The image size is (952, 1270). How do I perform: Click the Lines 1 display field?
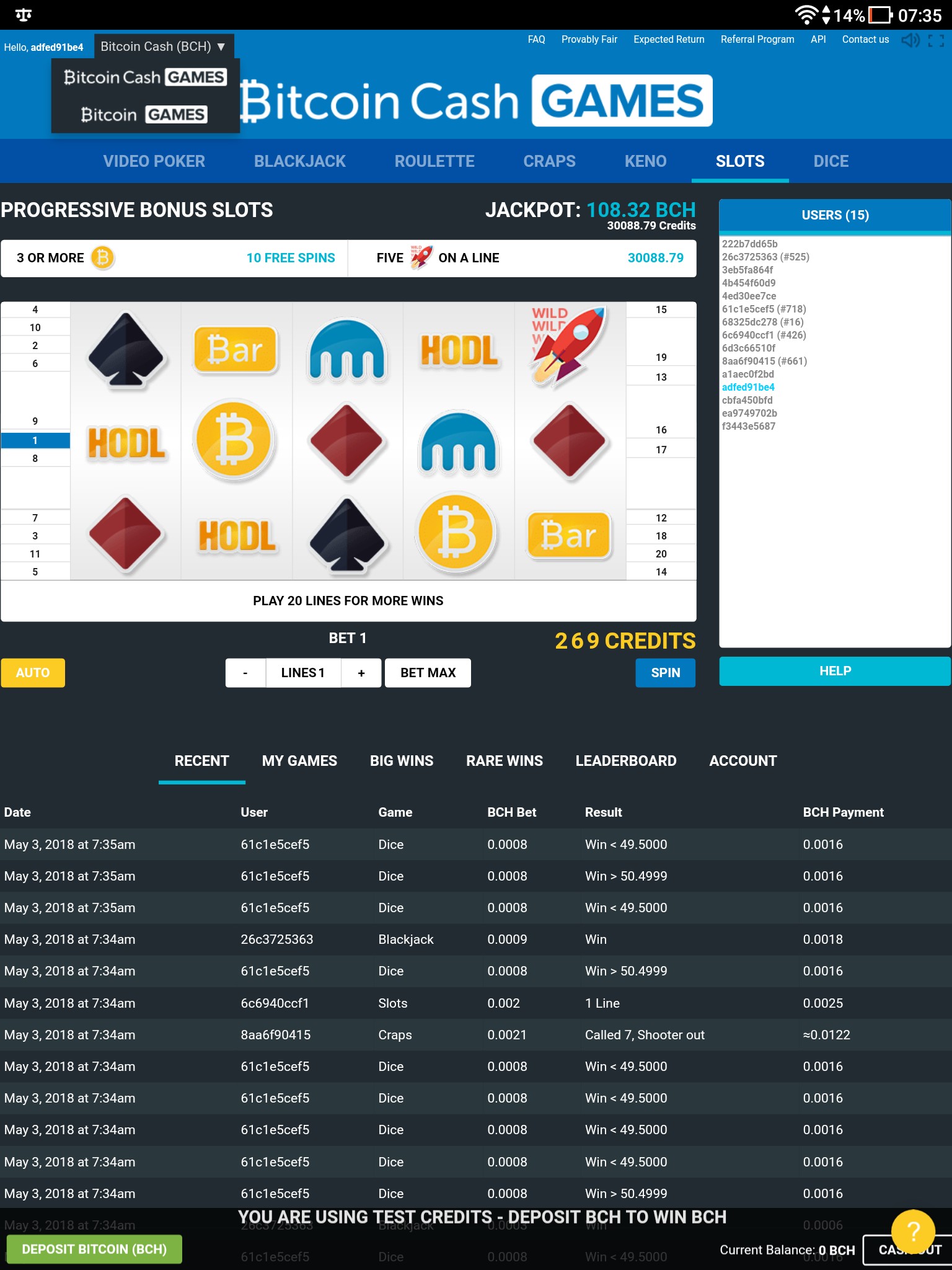303,673
